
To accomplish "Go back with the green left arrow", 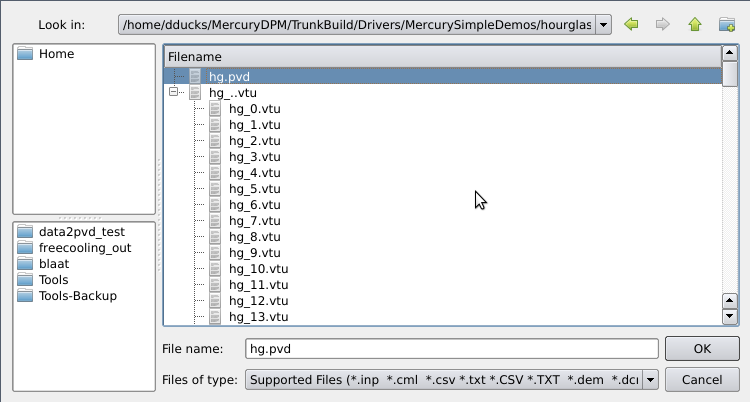I will pyautogui.click(x=631, y=24).
